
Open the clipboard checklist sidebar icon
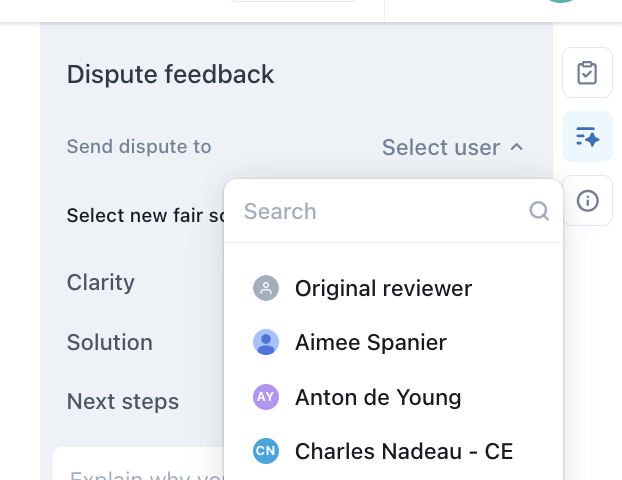point(587,73)
